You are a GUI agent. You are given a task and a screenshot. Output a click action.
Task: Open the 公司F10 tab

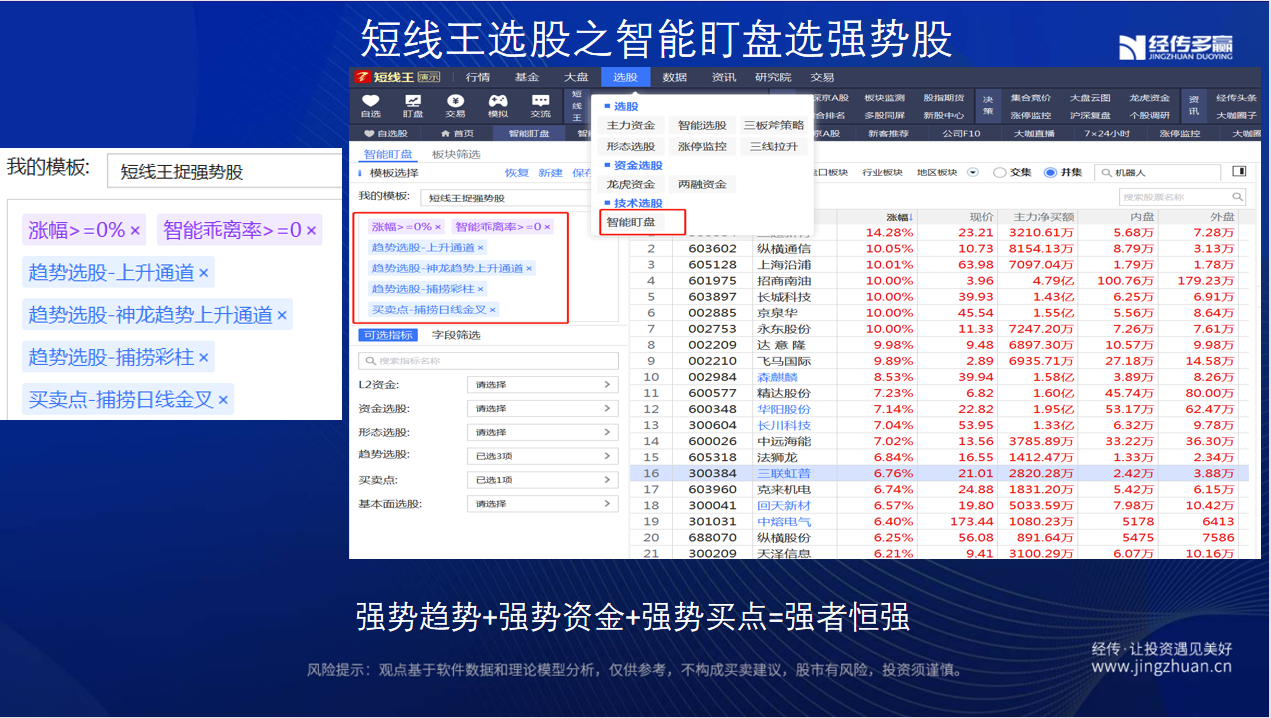(961, 133)
